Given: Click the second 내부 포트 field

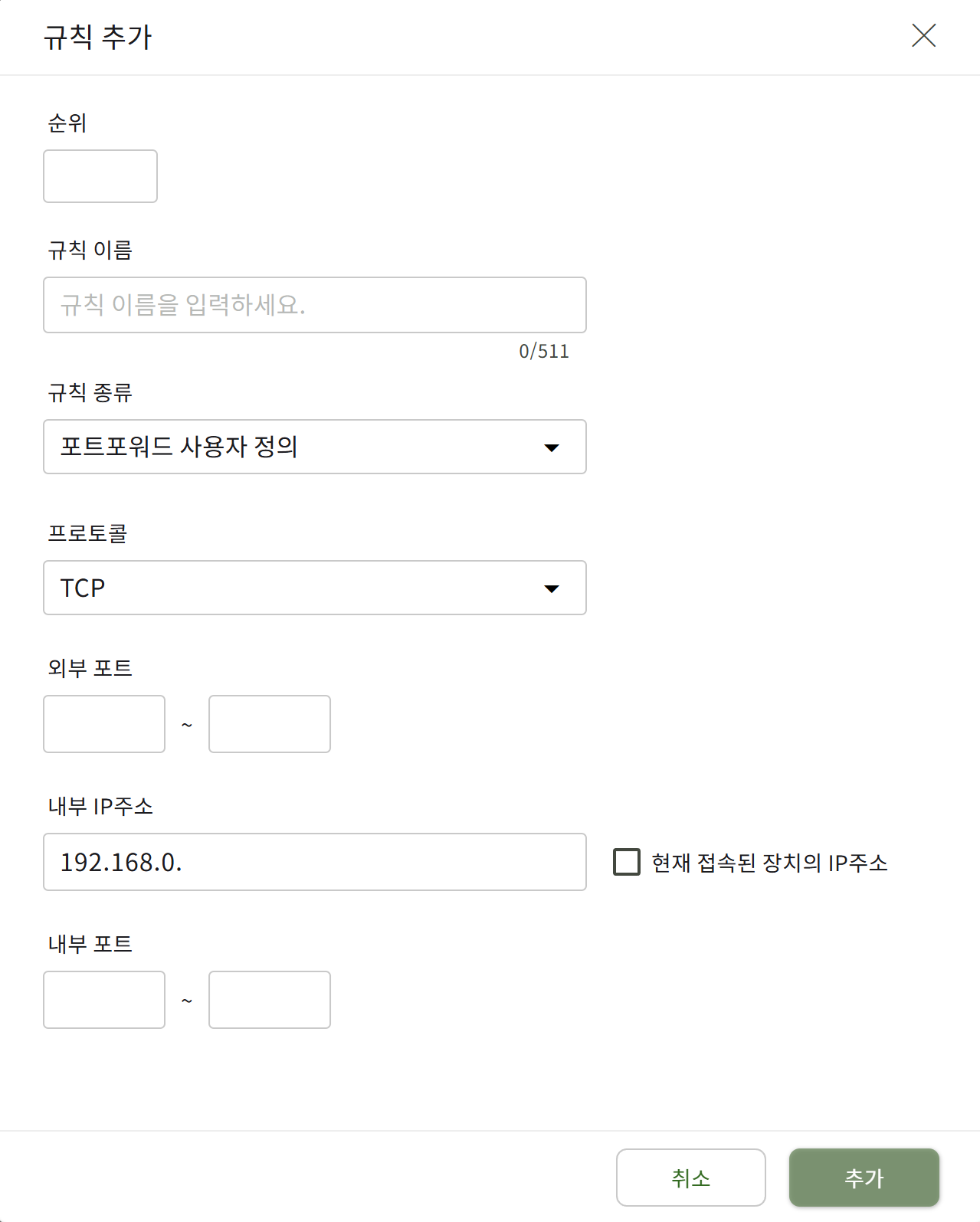Looking at the screenshot, I should pyautogui.click(x=269, y=1000).
